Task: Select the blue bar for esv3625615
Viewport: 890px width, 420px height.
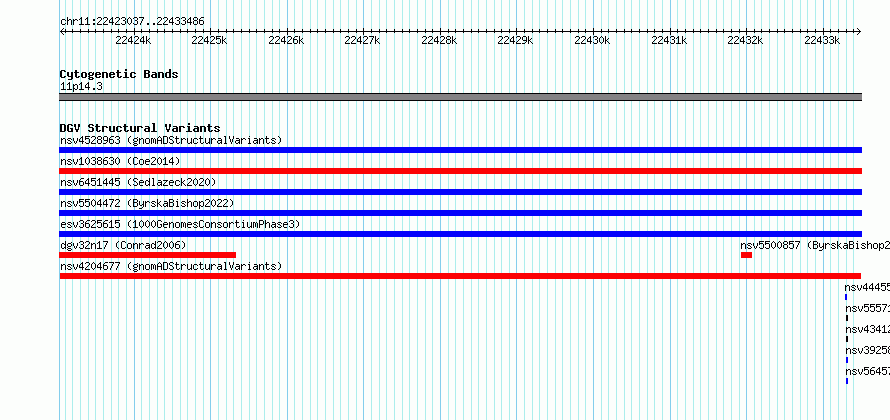Action: click(460, 234)
